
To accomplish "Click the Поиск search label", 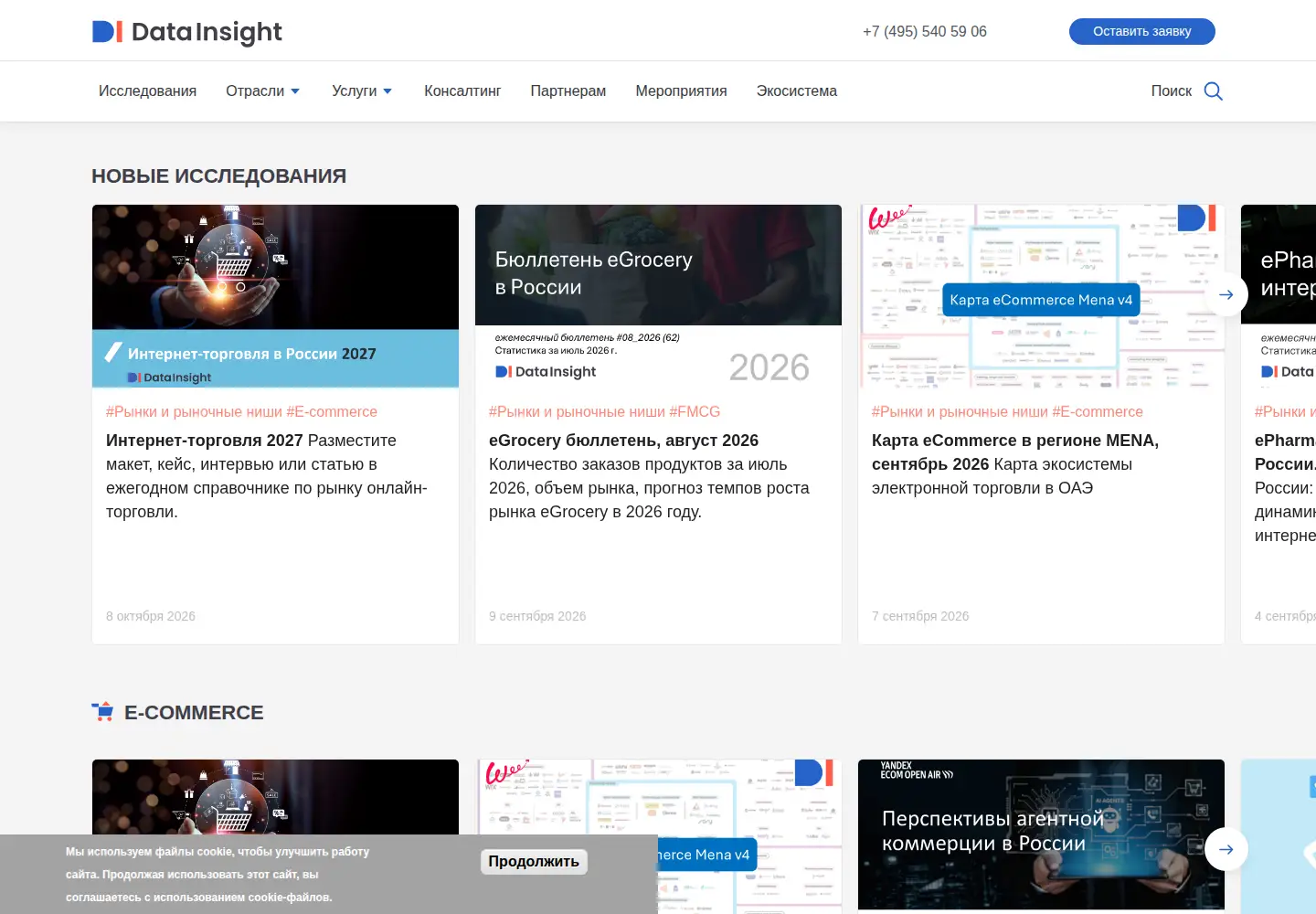I will [x=1171, y=91].
